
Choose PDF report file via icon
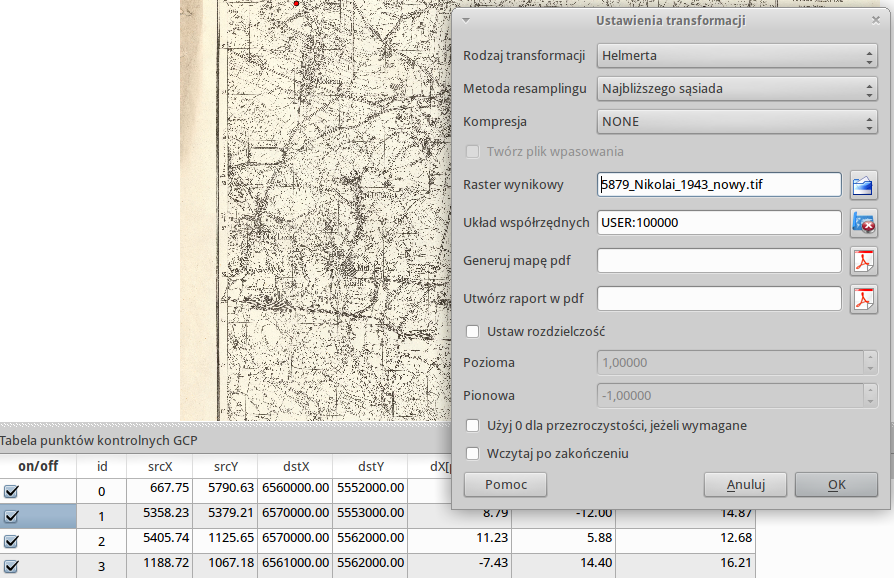863,299
